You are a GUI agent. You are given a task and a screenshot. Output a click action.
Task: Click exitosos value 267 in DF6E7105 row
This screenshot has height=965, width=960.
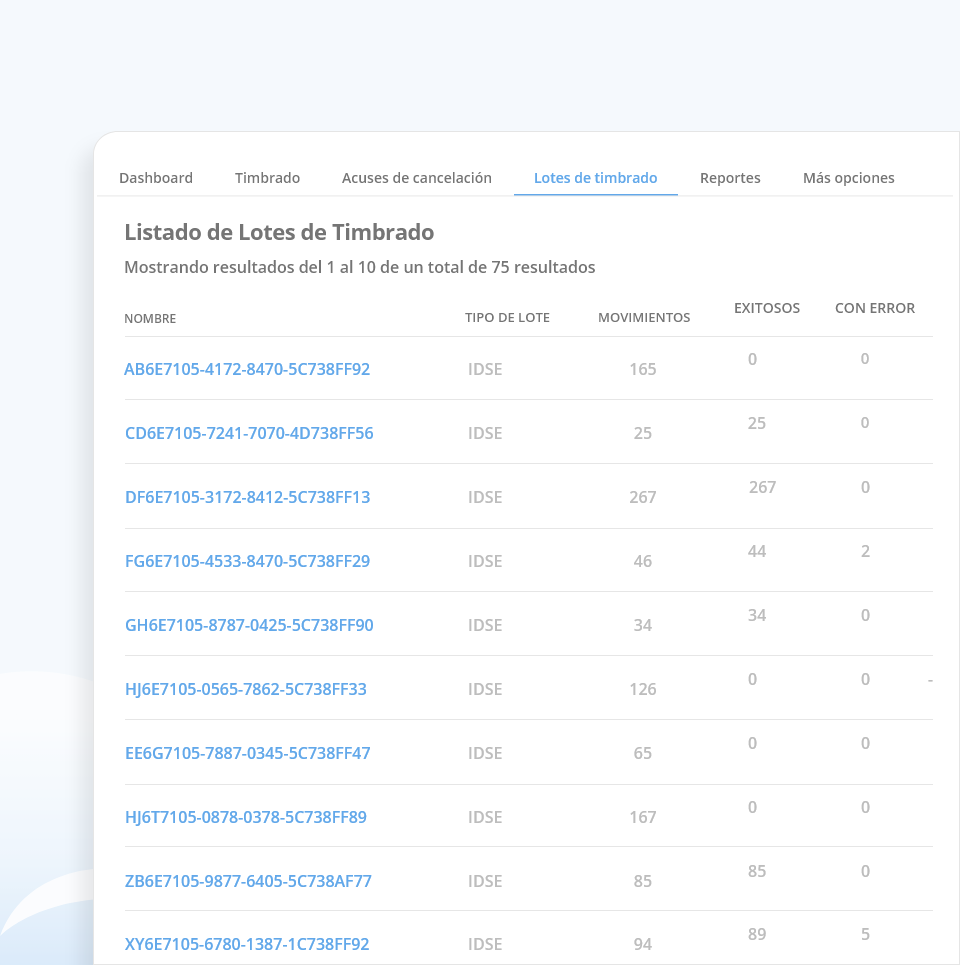pos(762,487)
